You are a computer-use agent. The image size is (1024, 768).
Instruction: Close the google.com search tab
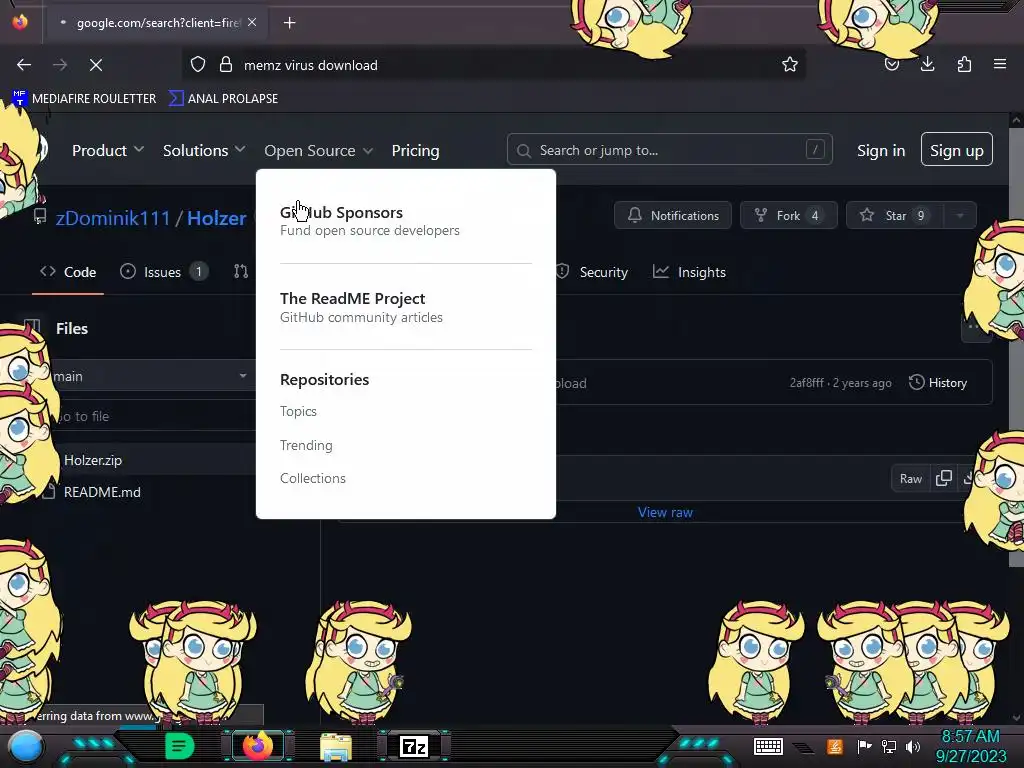pyautogui.click(x=252, y=22)
